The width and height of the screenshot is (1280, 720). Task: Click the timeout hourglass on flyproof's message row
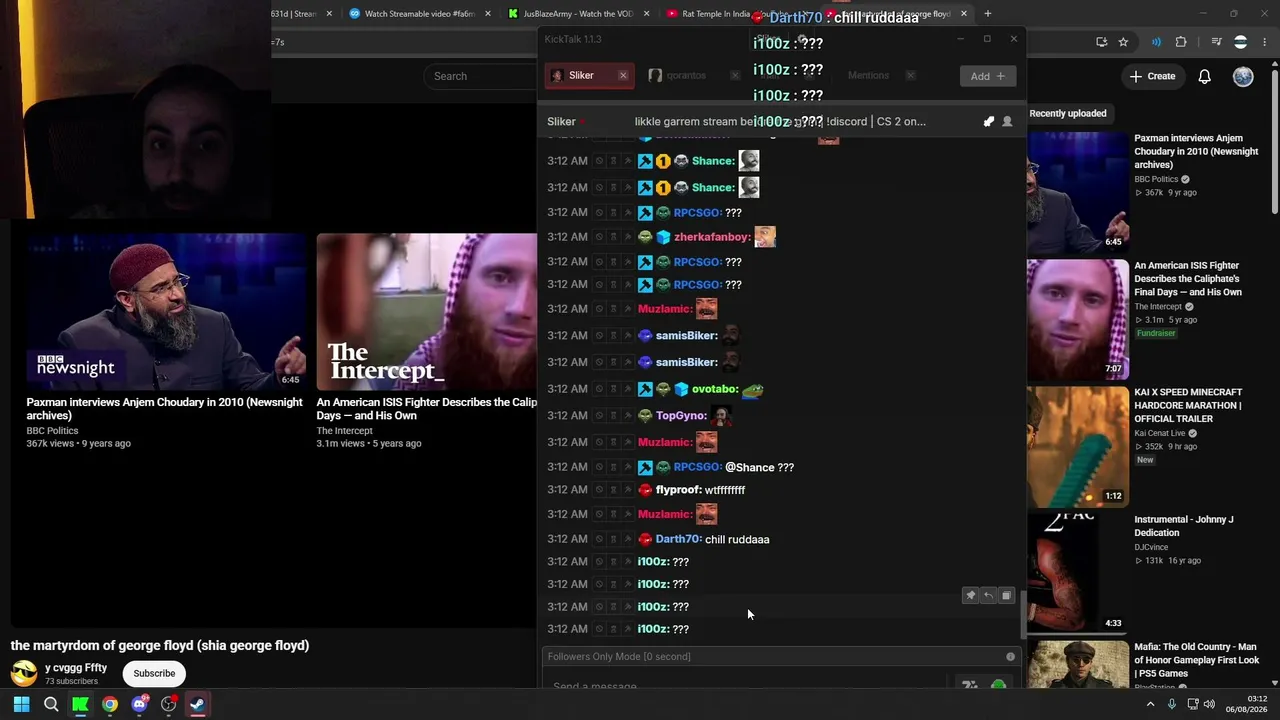pyautogui.click(x=614, y=490)
